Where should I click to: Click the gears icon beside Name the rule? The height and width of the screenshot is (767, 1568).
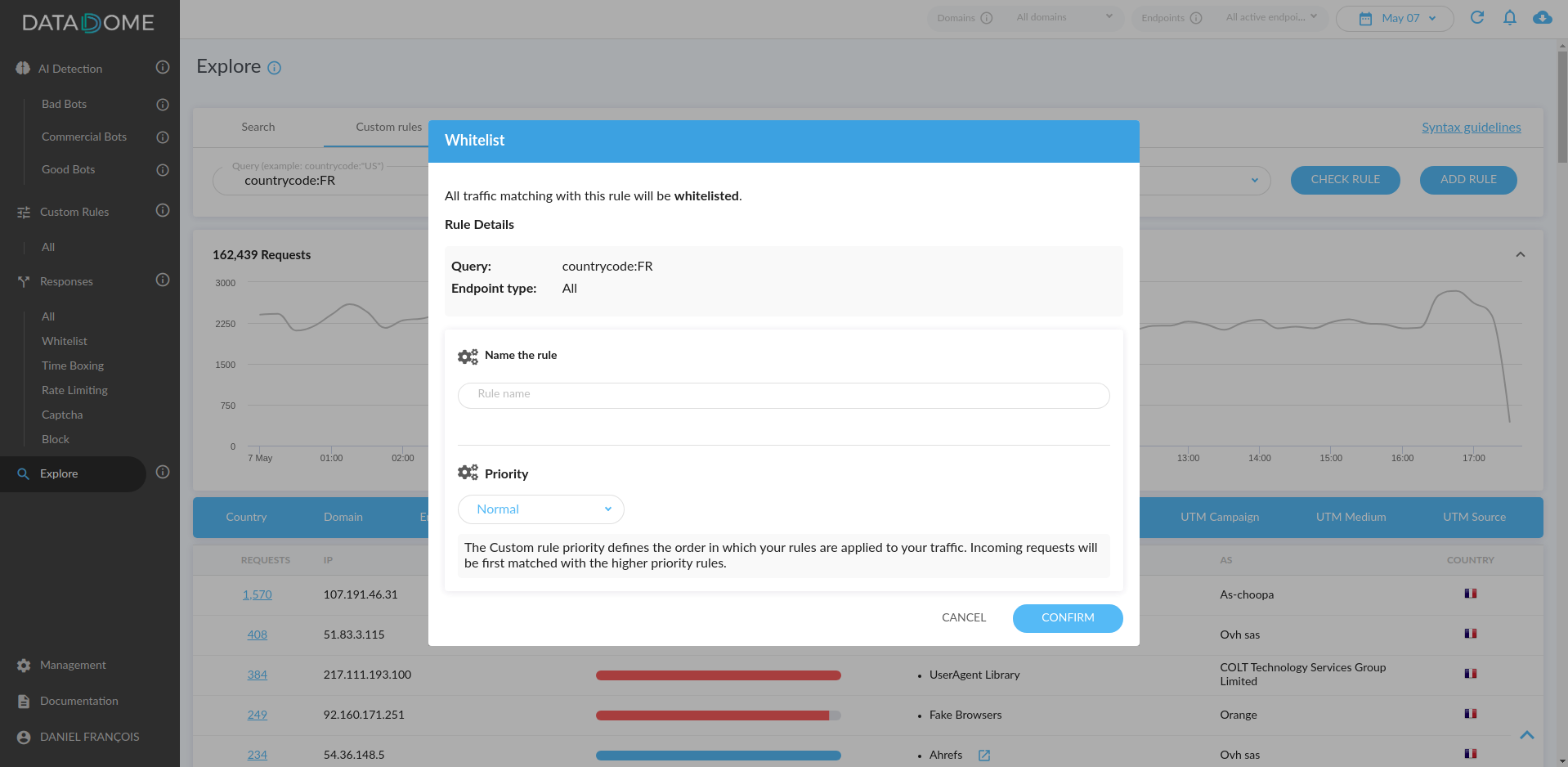(468, 357)
